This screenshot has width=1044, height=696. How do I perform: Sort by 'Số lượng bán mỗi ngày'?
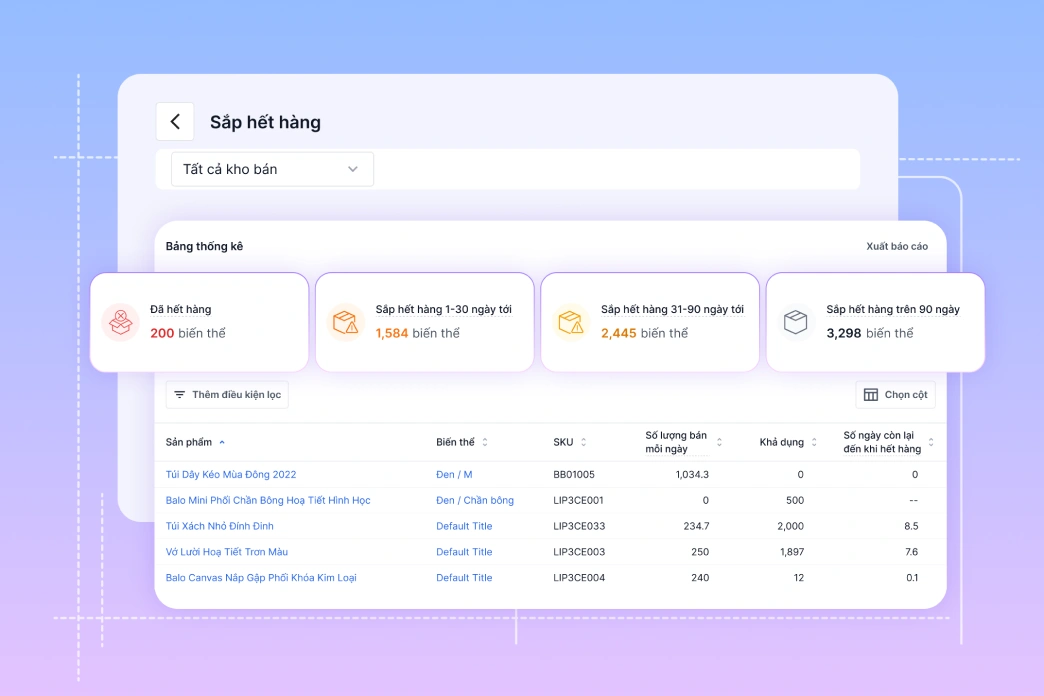[x=719, y=442]
